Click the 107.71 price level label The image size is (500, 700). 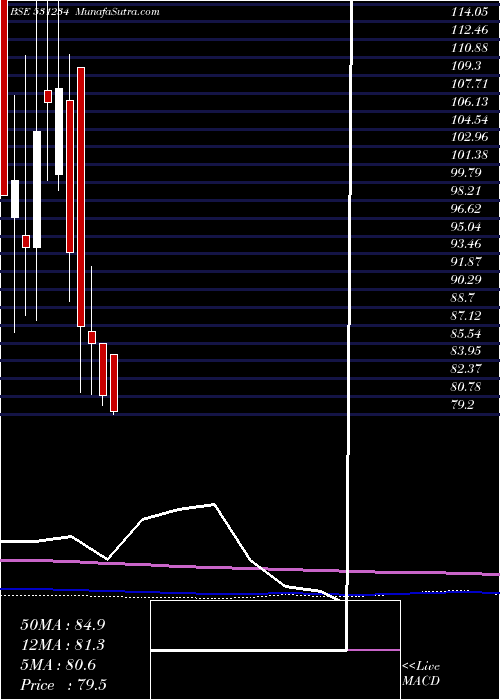point(470,84)
